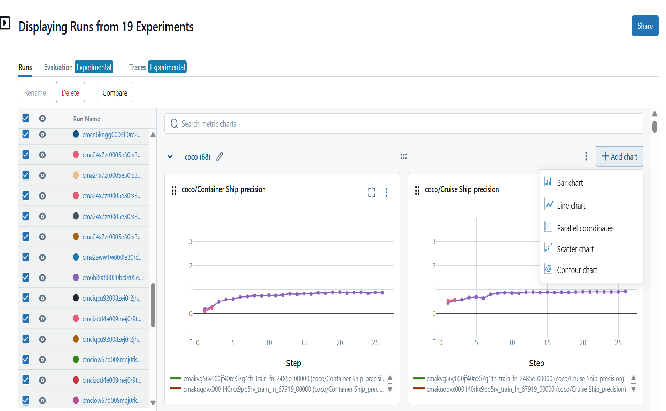This screenshot has width=666, height=411.
Task: Collapse the coco chart section chevron
Action: [170, 157]
